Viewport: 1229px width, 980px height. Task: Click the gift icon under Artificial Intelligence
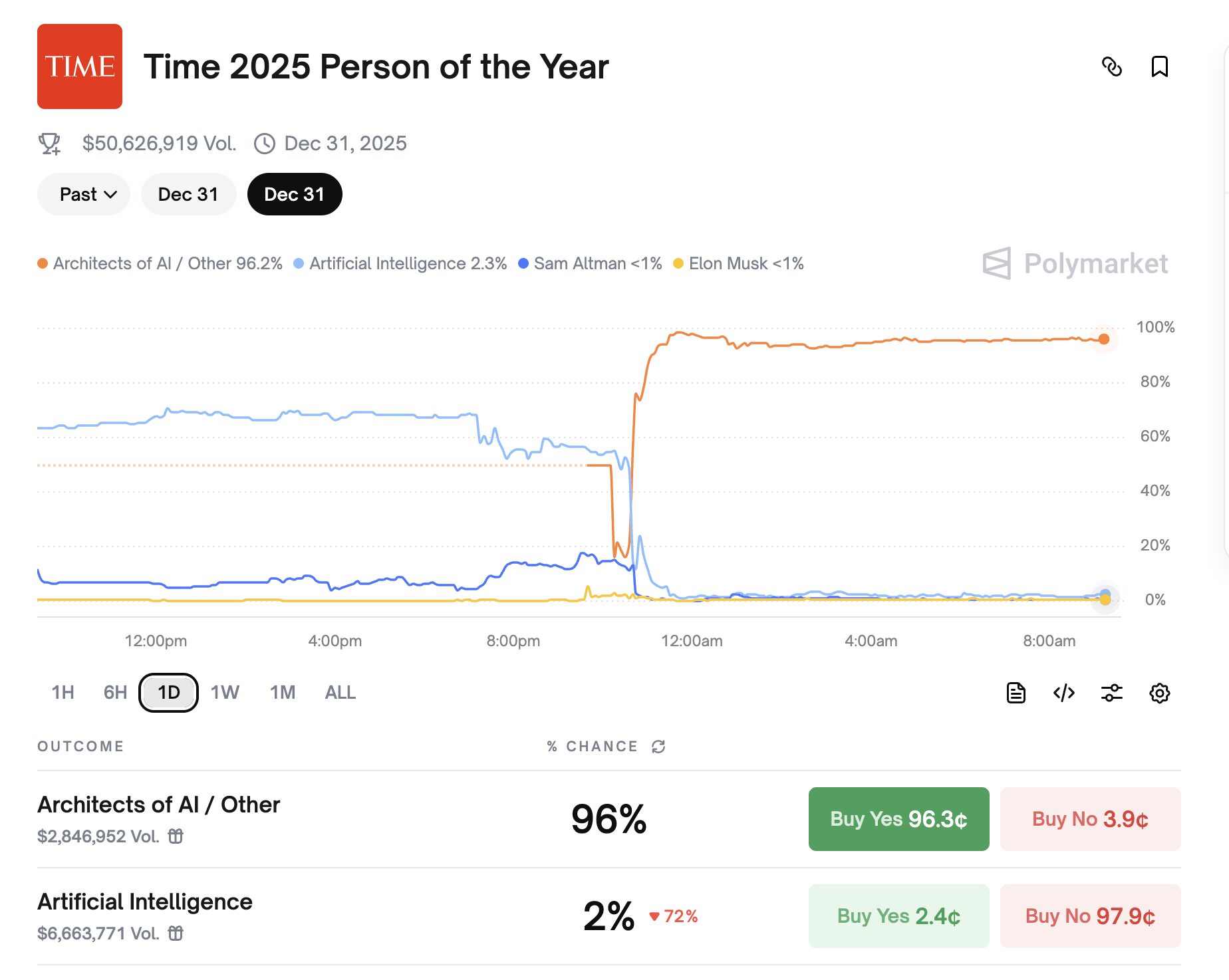176,933
